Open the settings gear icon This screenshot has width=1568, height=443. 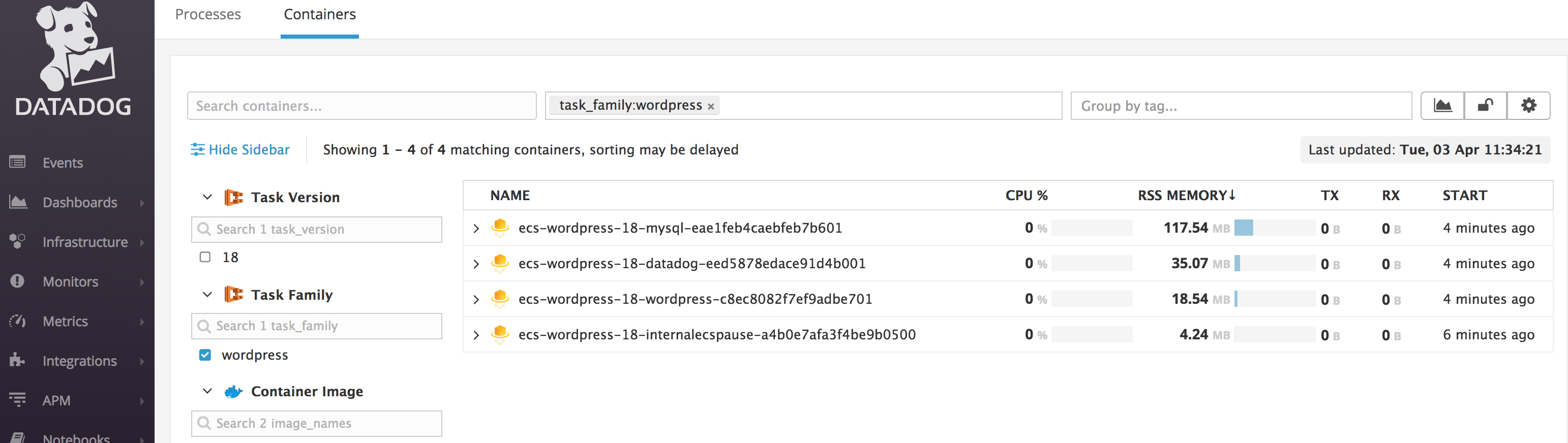tap(1528, 106)
